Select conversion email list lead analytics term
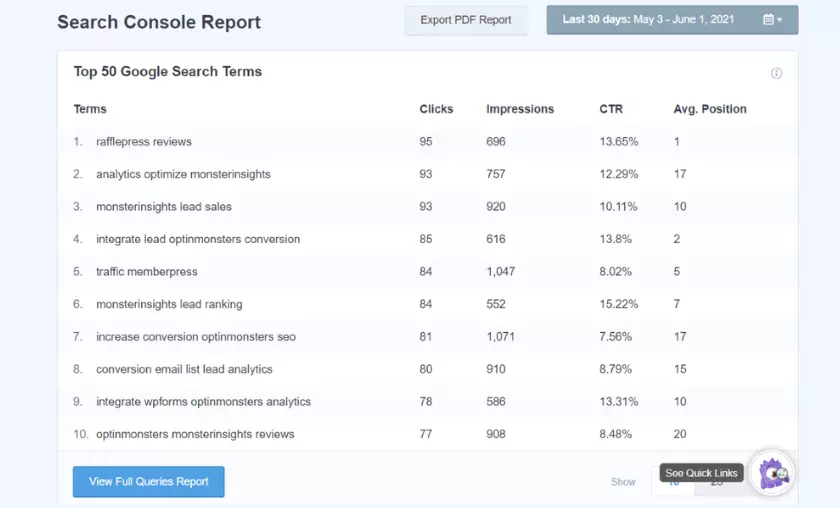The width and height of the screenshot is (840, 508). pyautogui.click(x=184, y=369)
